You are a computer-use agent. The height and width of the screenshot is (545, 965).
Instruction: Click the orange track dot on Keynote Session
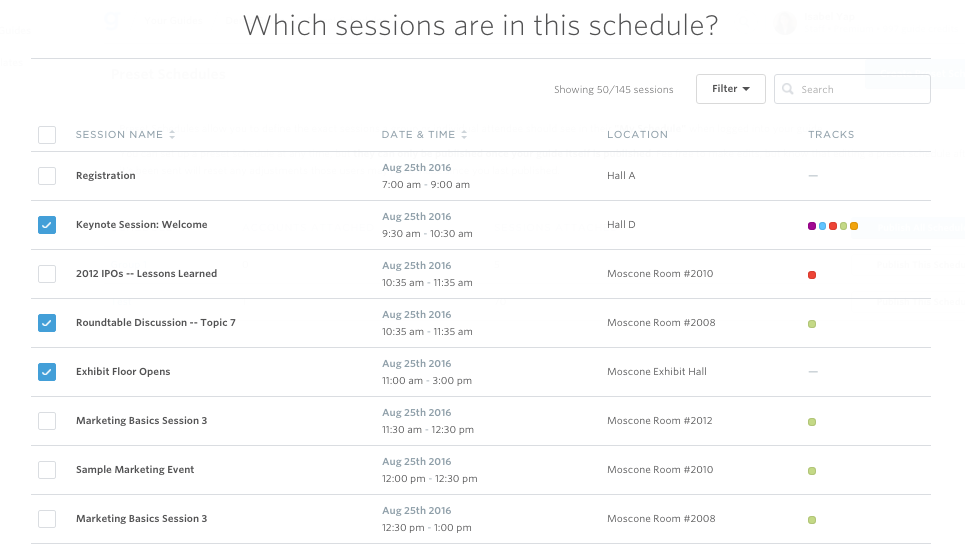pyautogui.click(x=854, y=226)
